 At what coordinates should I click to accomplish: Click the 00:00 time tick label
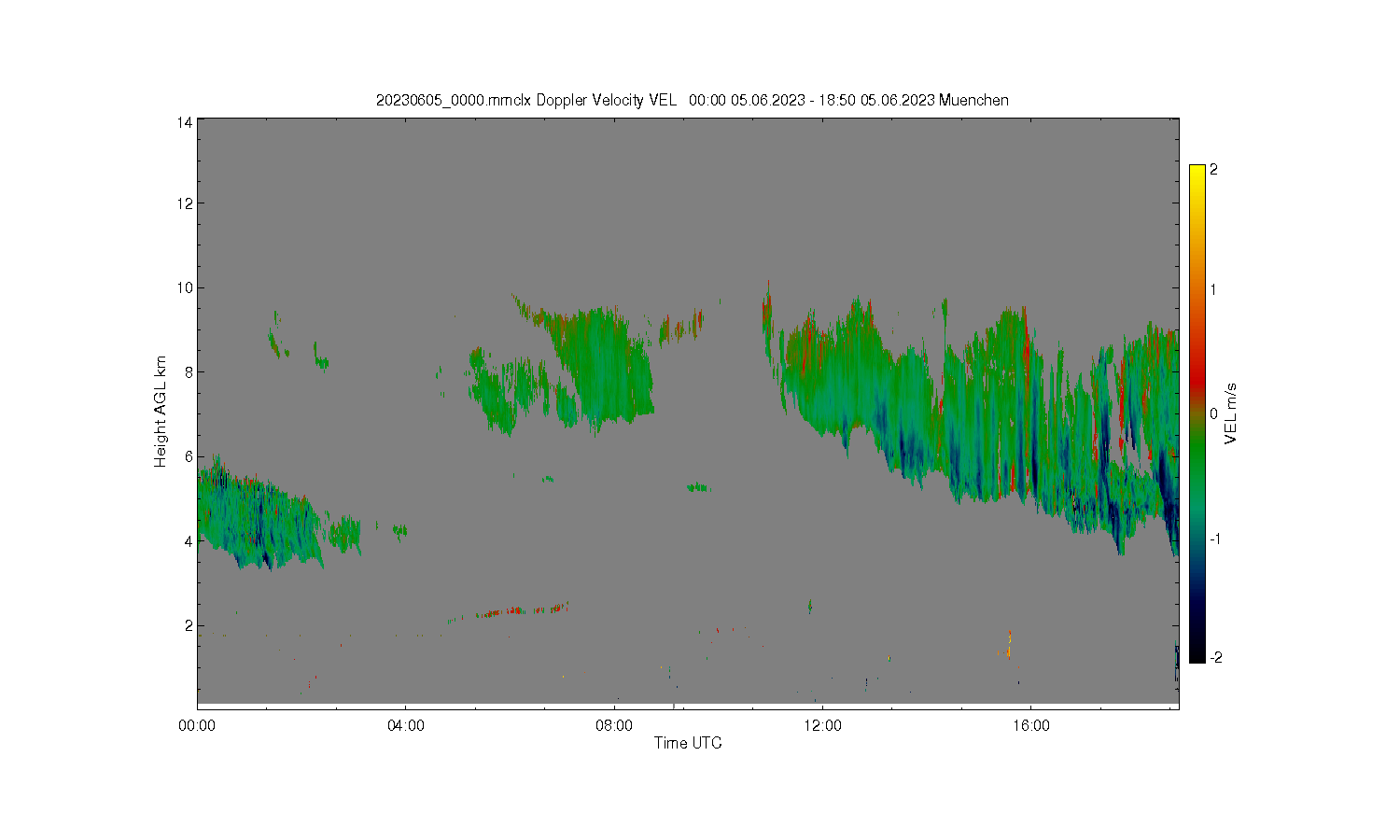tap(197, 725)
